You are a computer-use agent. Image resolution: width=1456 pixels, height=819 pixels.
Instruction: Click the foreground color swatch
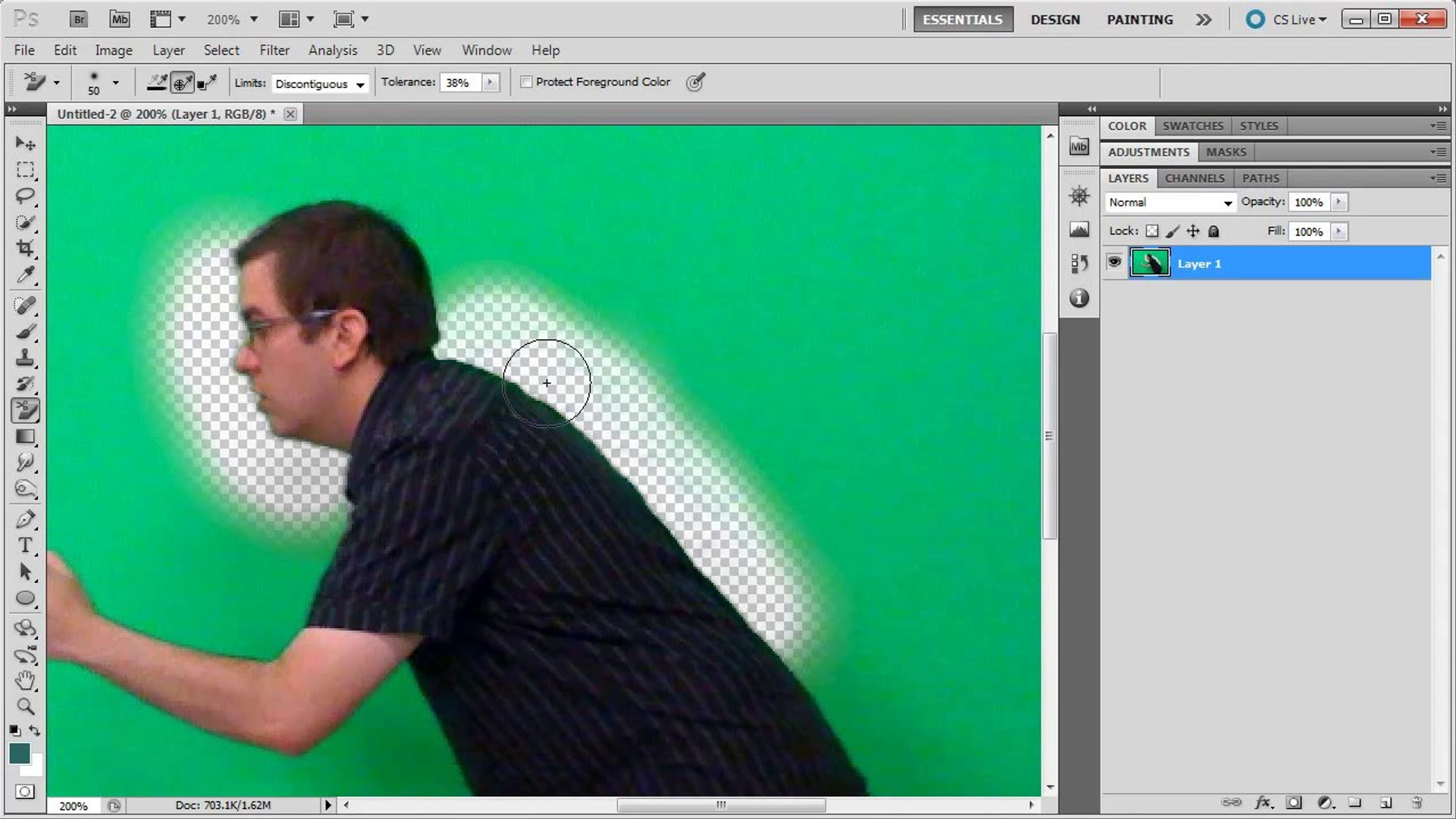[x=20, y=752]
